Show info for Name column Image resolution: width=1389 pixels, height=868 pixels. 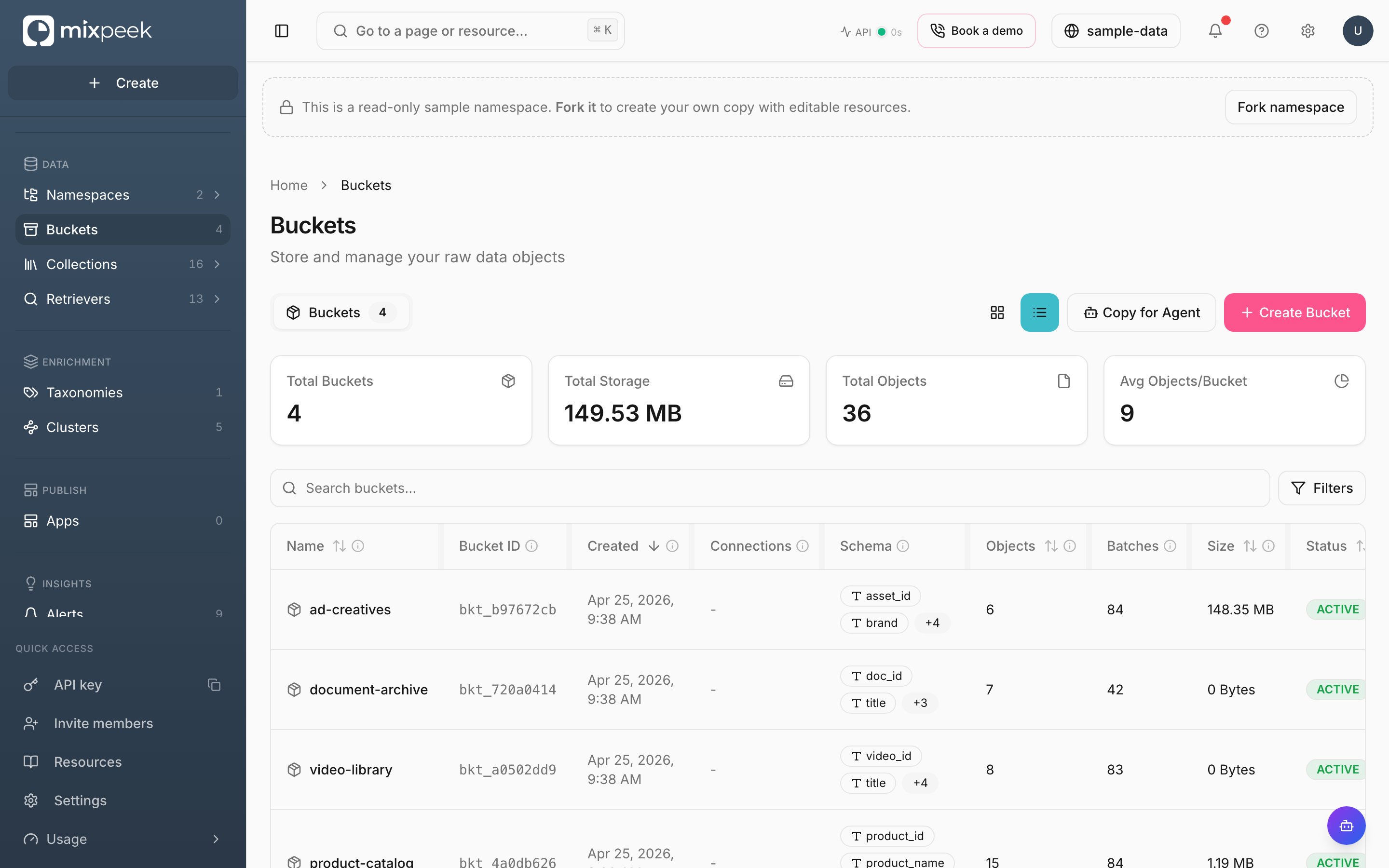(x=357, y=546)
